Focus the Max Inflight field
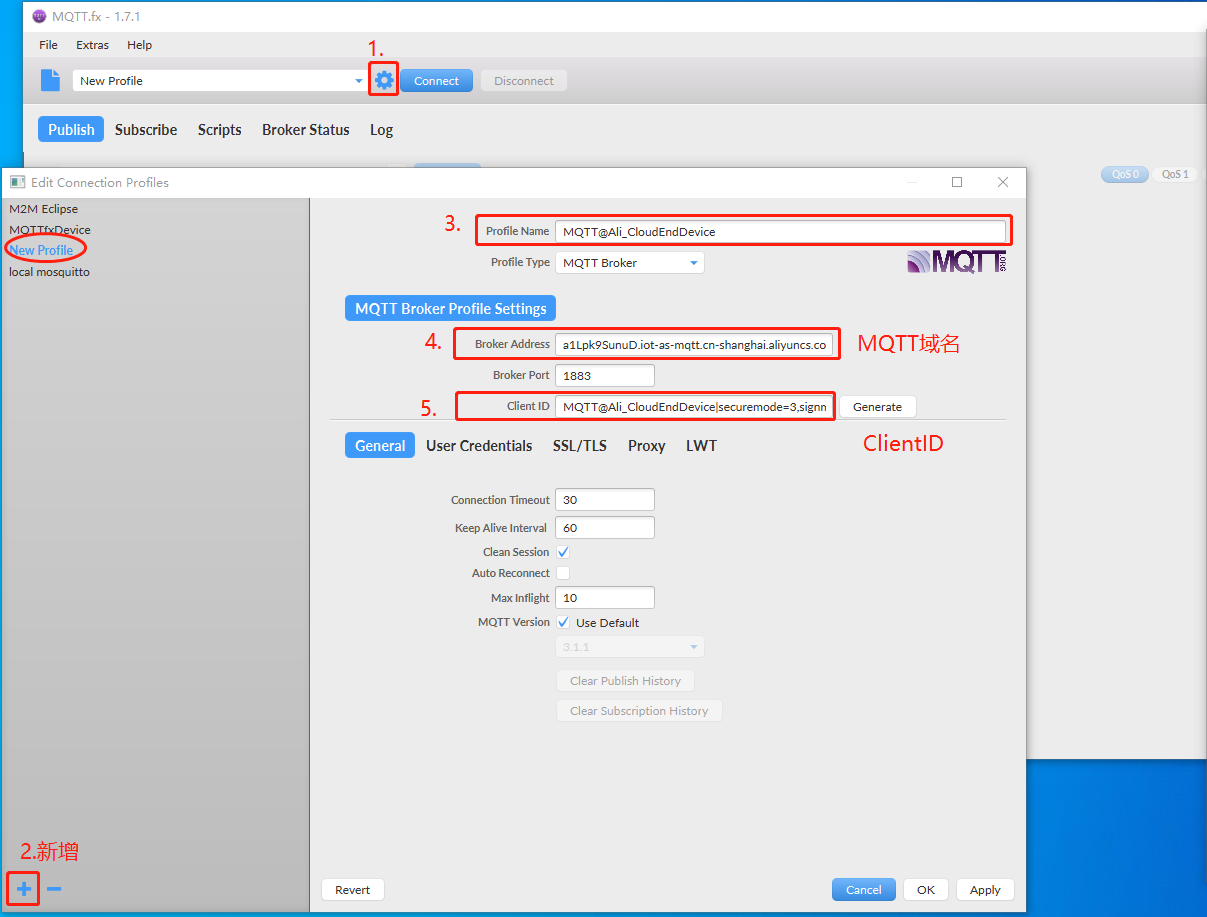The height and width of the screenshot is (917, 1207). point(605,598)
